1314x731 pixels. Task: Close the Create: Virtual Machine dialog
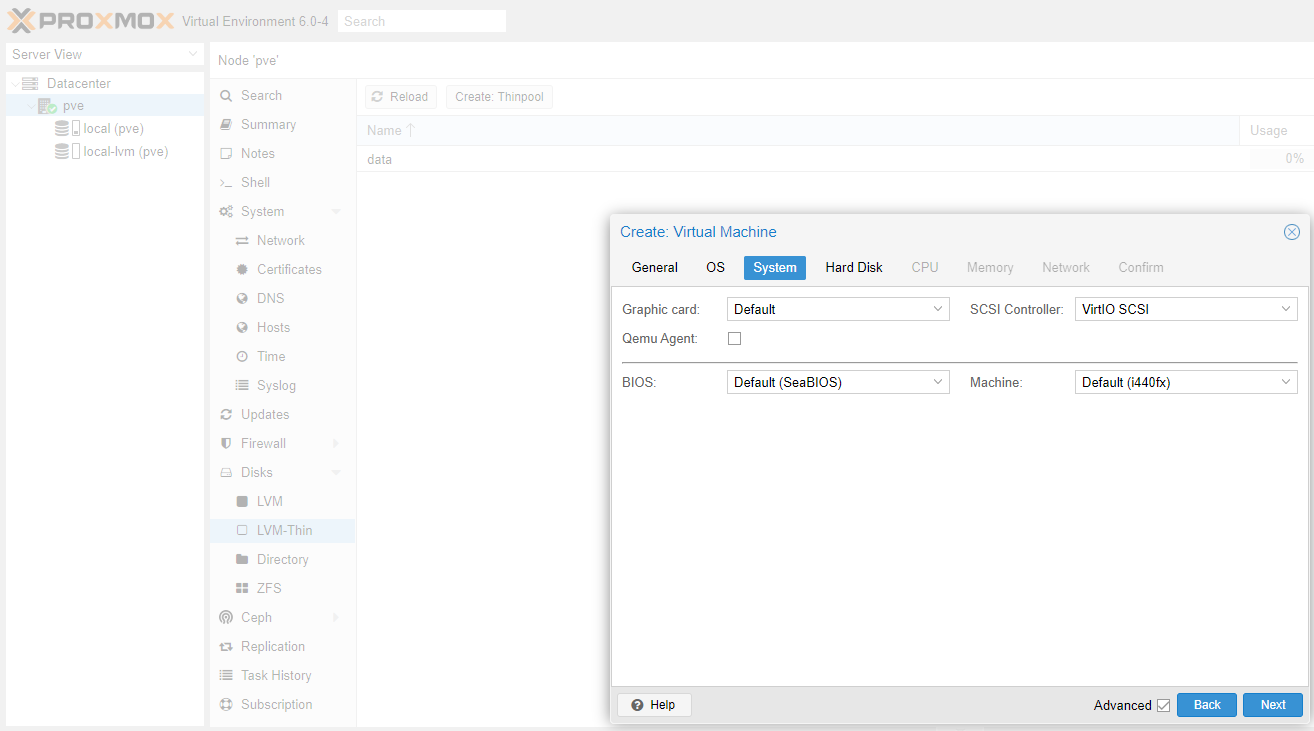pyautogui.click(x=1292, y=232)
